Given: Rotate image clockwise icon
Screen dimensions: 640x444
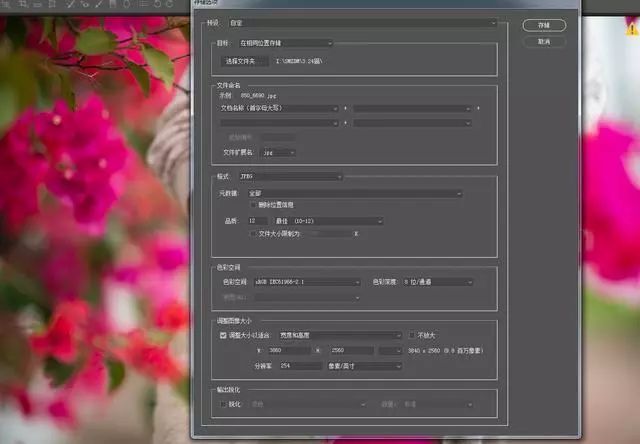Looking at the screenshot, I should 170,4.
